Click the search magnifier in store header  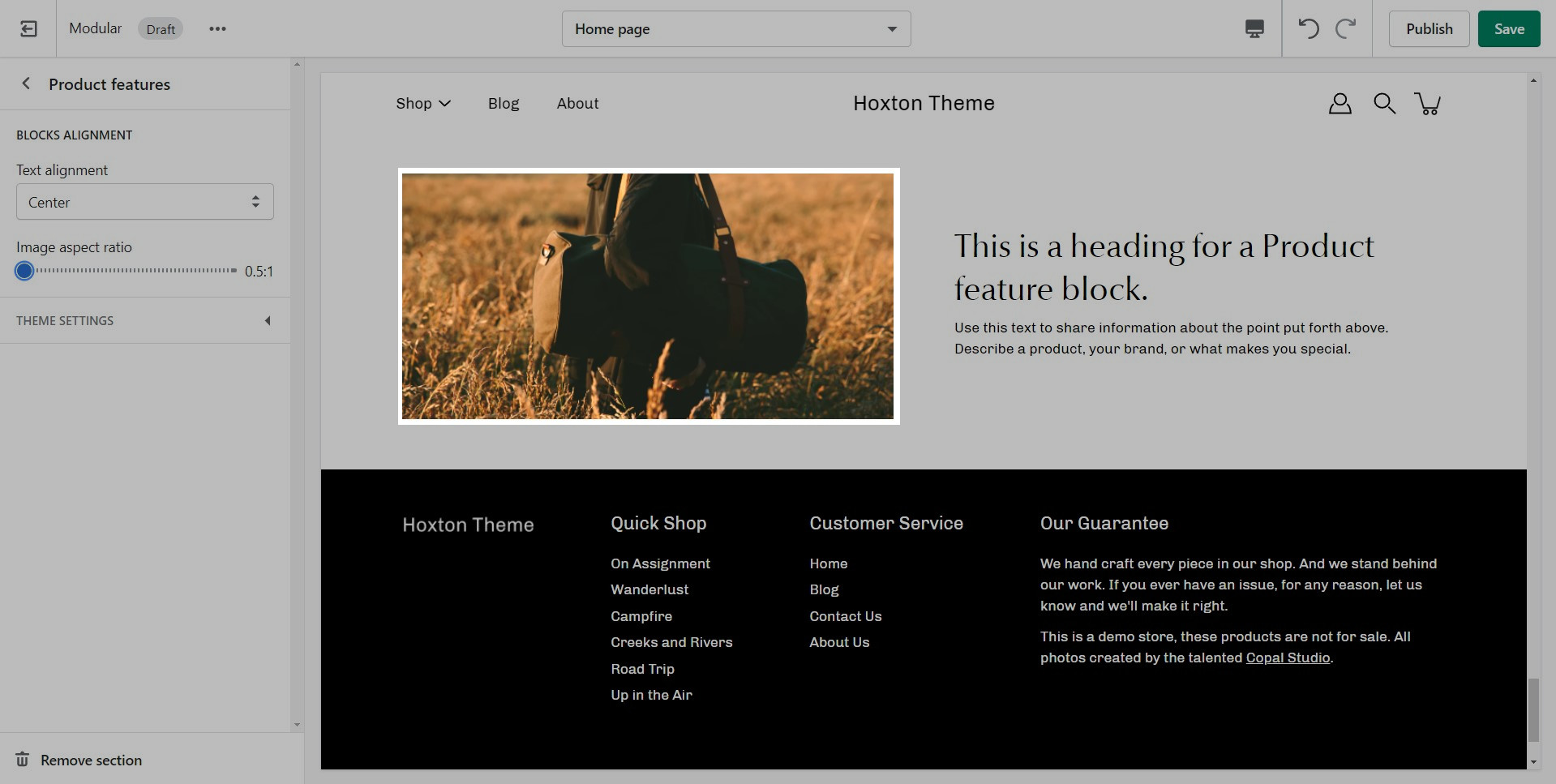(x=1384, y=104)
